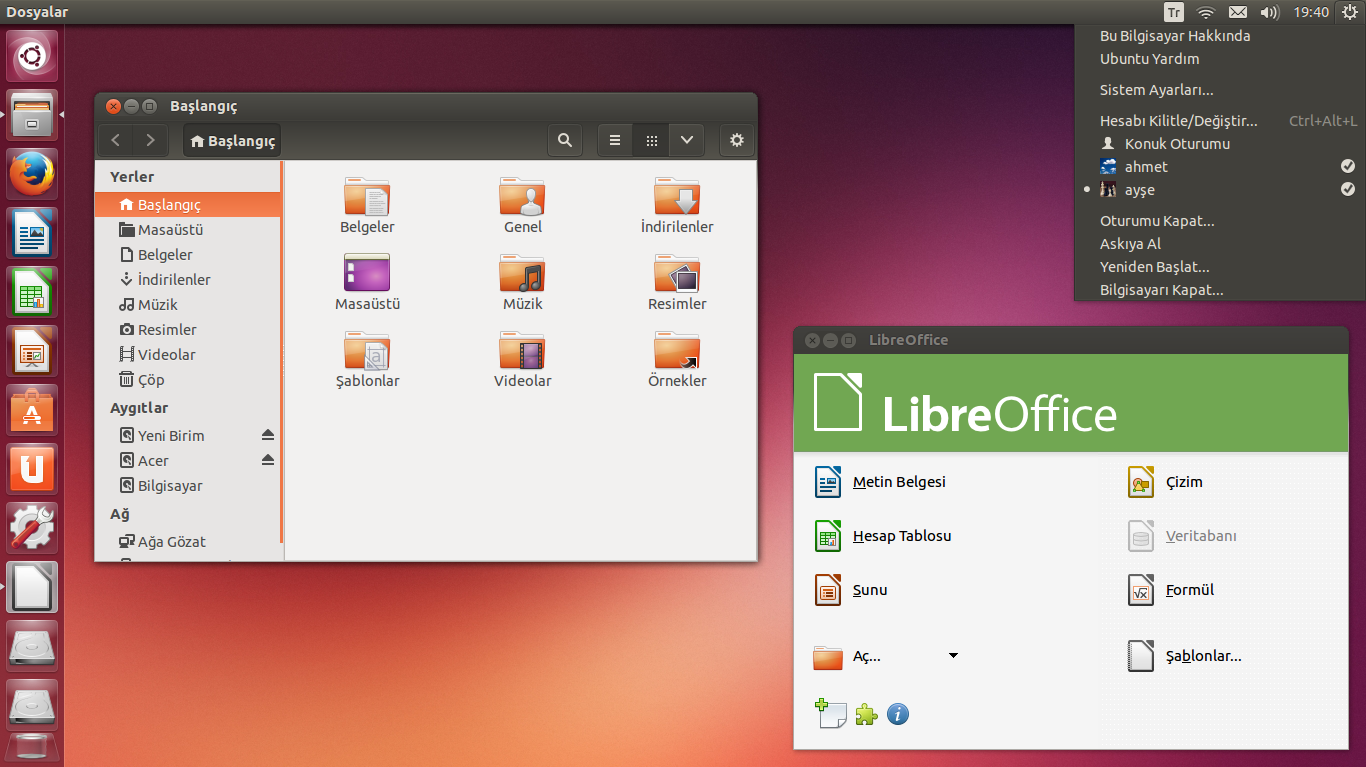The image size is (1366, 767).
Task: Expand the Aç recent documents arrow
Action: [953, 656]
